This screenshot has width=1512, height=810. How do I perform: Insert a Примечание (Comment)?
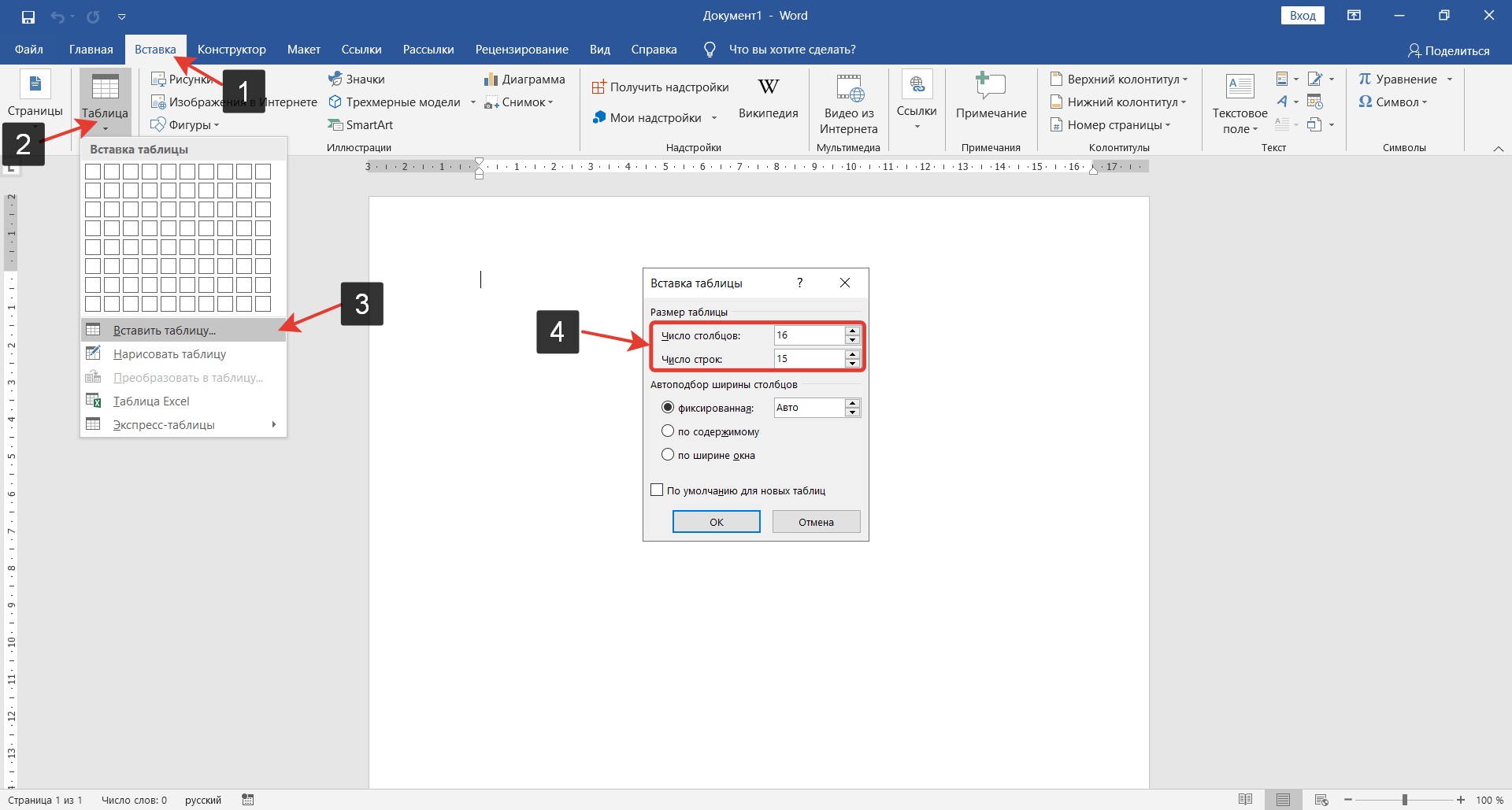coord(991,96)
